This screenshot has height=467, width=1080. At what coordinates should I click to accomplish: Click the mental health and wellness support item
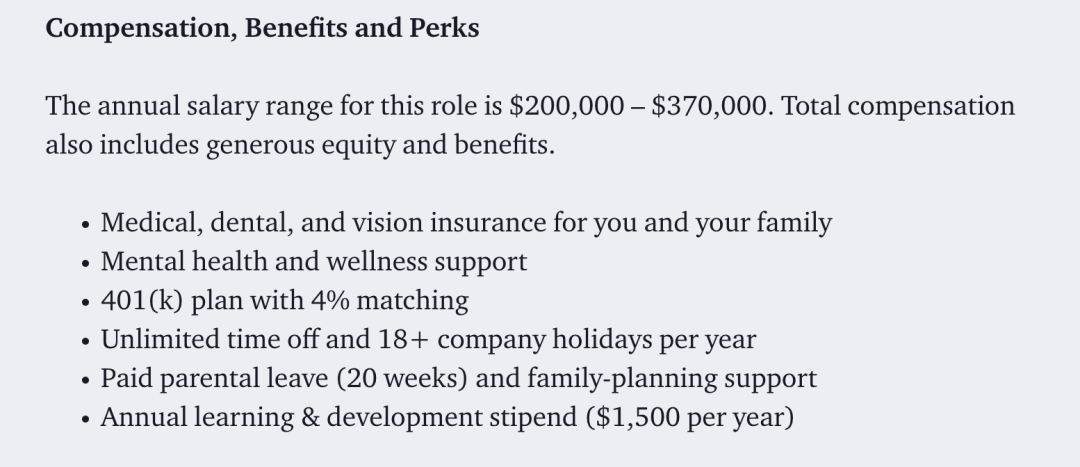click(x=313, y=262)
